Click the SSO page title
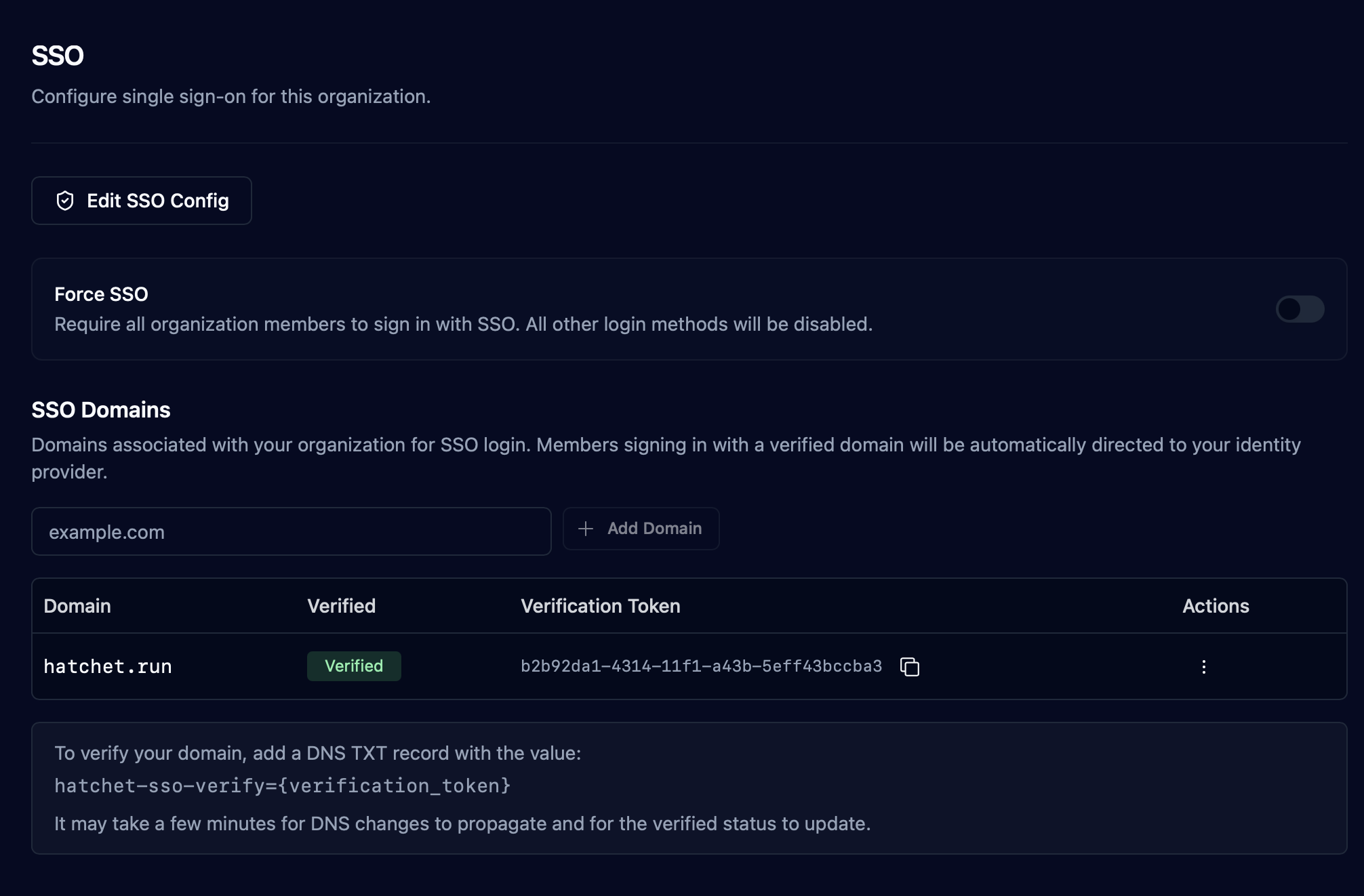Viewport: 1364px width, 896px height. (x=58, y=56)
